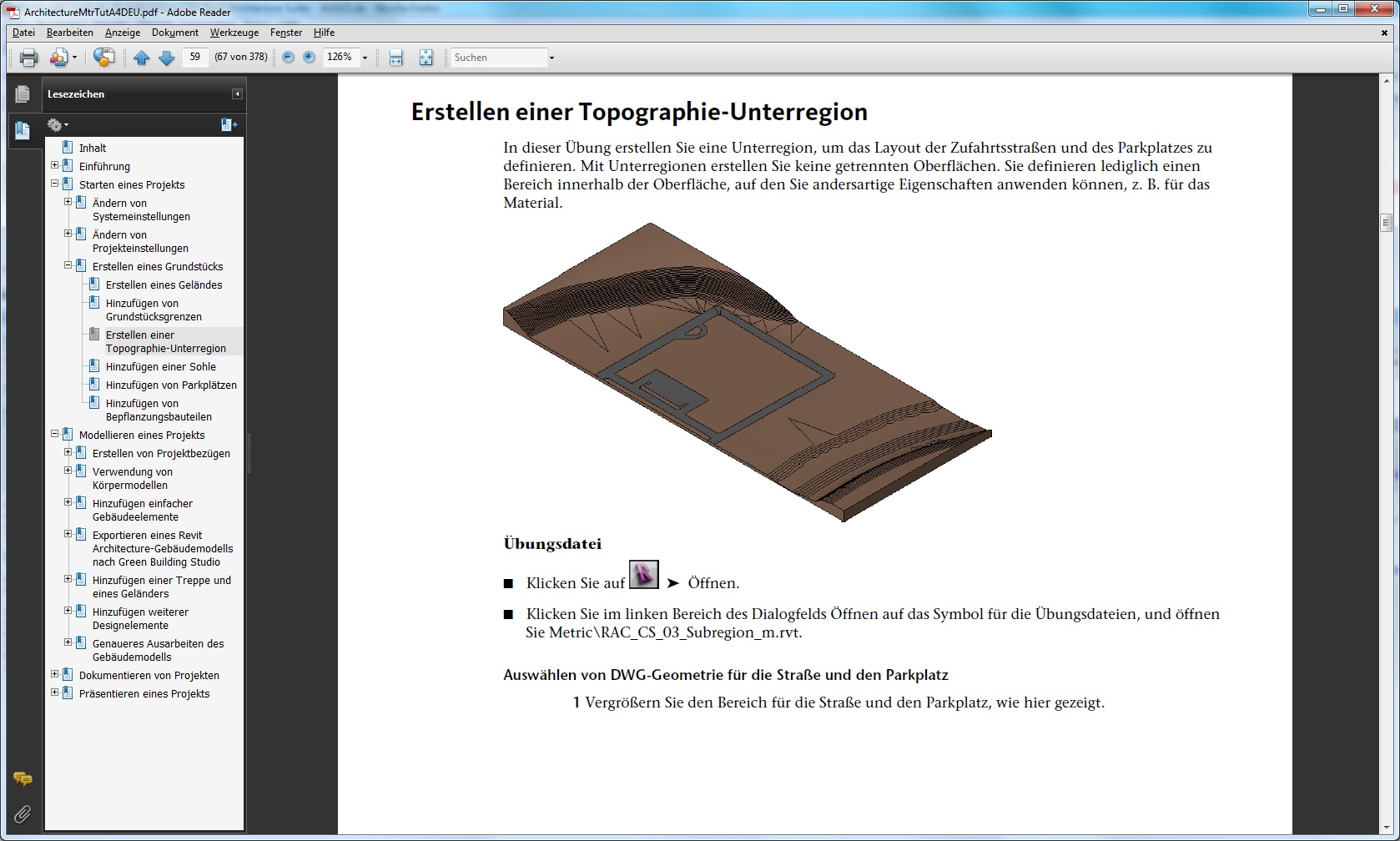Open the attachments paperclip icon
Viewport: 1400px width, 841px height.
coord(23,813)
